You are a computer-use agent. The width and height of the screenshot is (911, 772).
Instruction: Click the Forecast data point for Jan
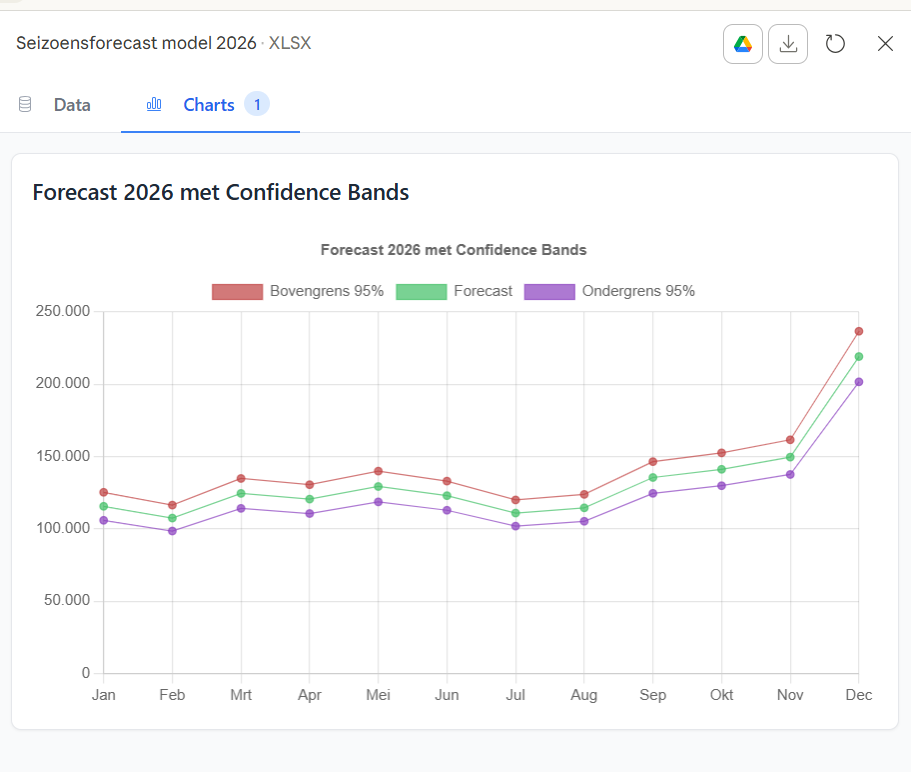pos(104,506)
